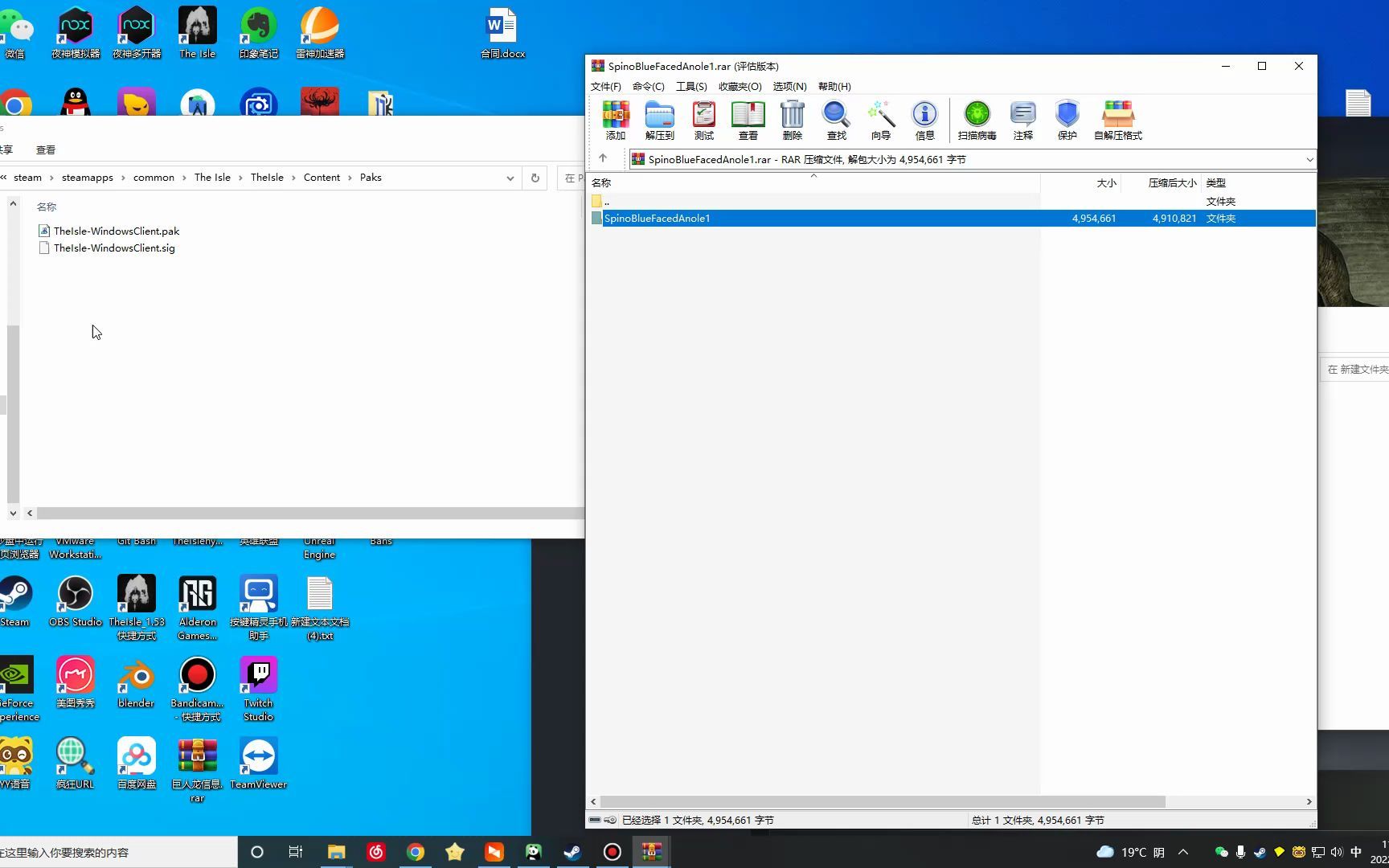
Task: Sort by Size (大小) column
Action: click(x=1081, y=182)
